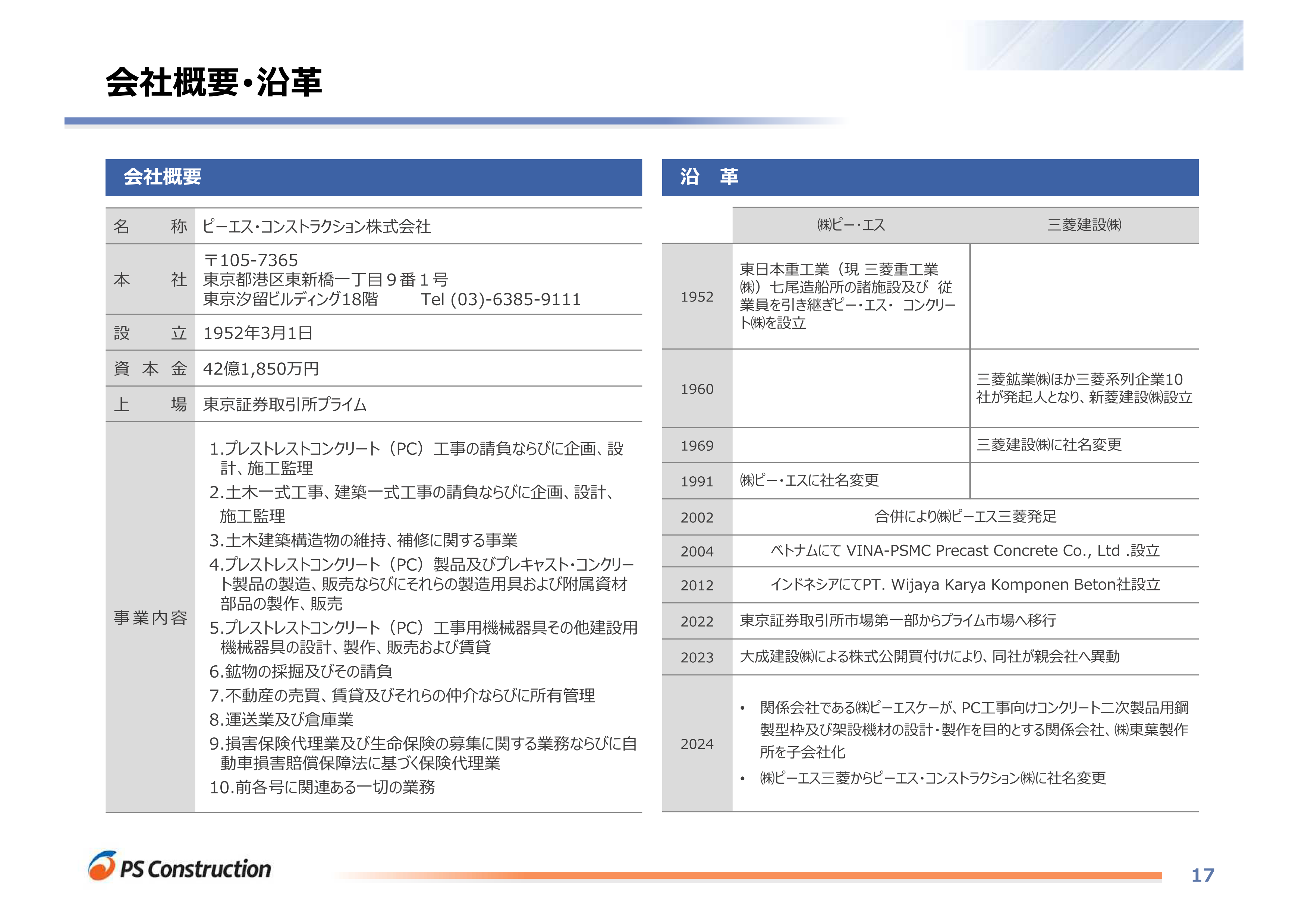Screen dimensions: 1308x924
Task: Click item 7 不動産の売買、賃貸
Action: [x=402, y=696]
